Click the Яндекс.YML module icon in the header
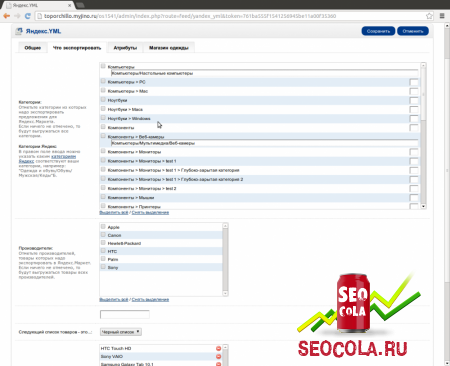 click(19, 31)
